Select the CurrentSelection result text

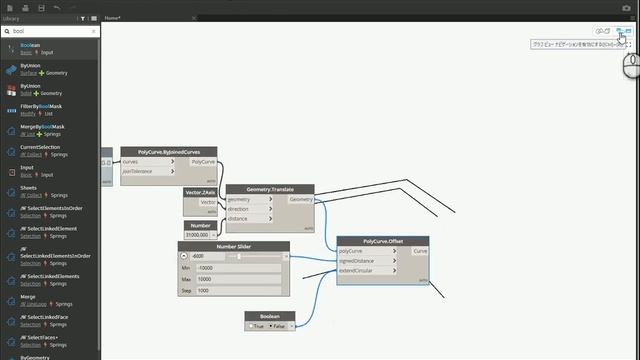point(40,147)
